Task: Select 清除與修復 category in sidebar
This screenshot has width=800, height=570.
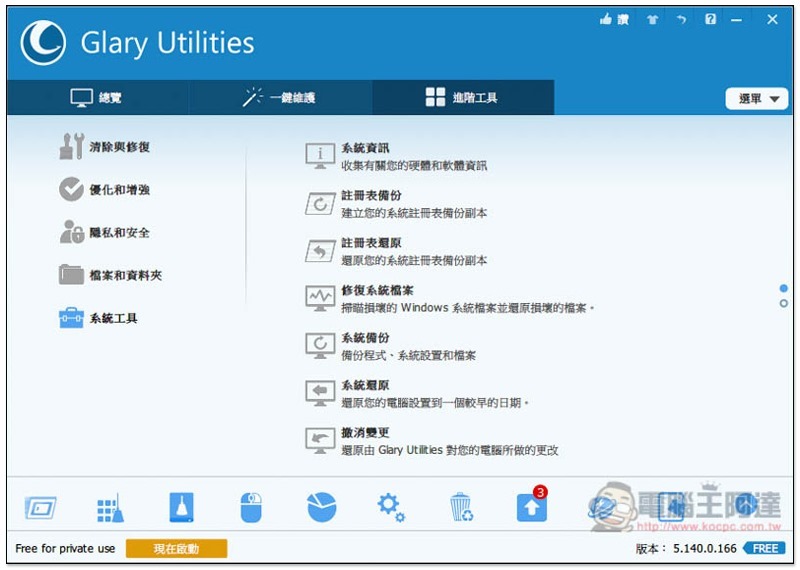Action: [105, 147]
